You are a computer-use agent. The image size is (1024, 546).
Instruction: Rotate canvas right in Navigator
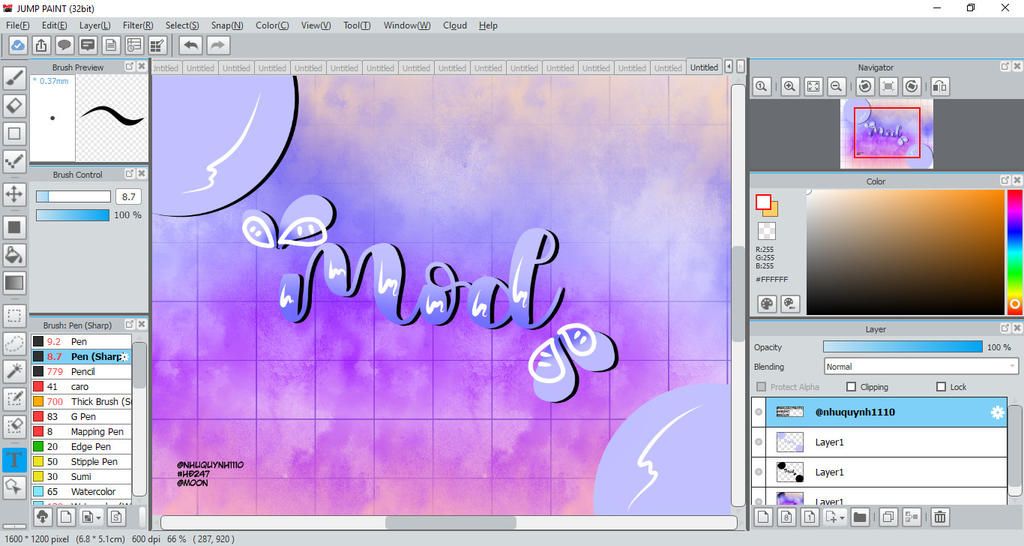pyautogui.click(x=912, y=86)
